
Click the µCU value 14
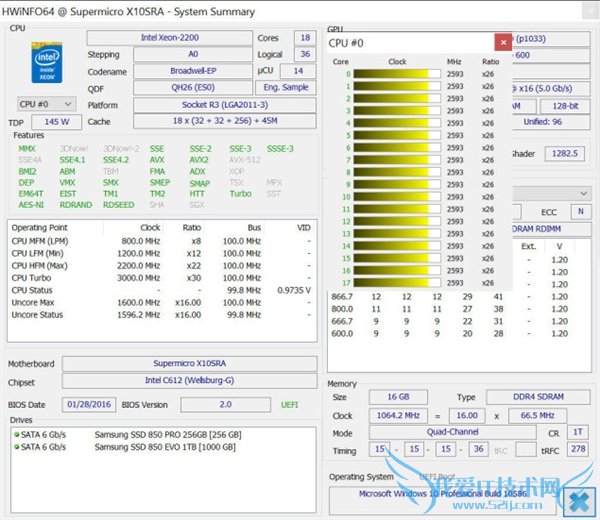point(298,71)
